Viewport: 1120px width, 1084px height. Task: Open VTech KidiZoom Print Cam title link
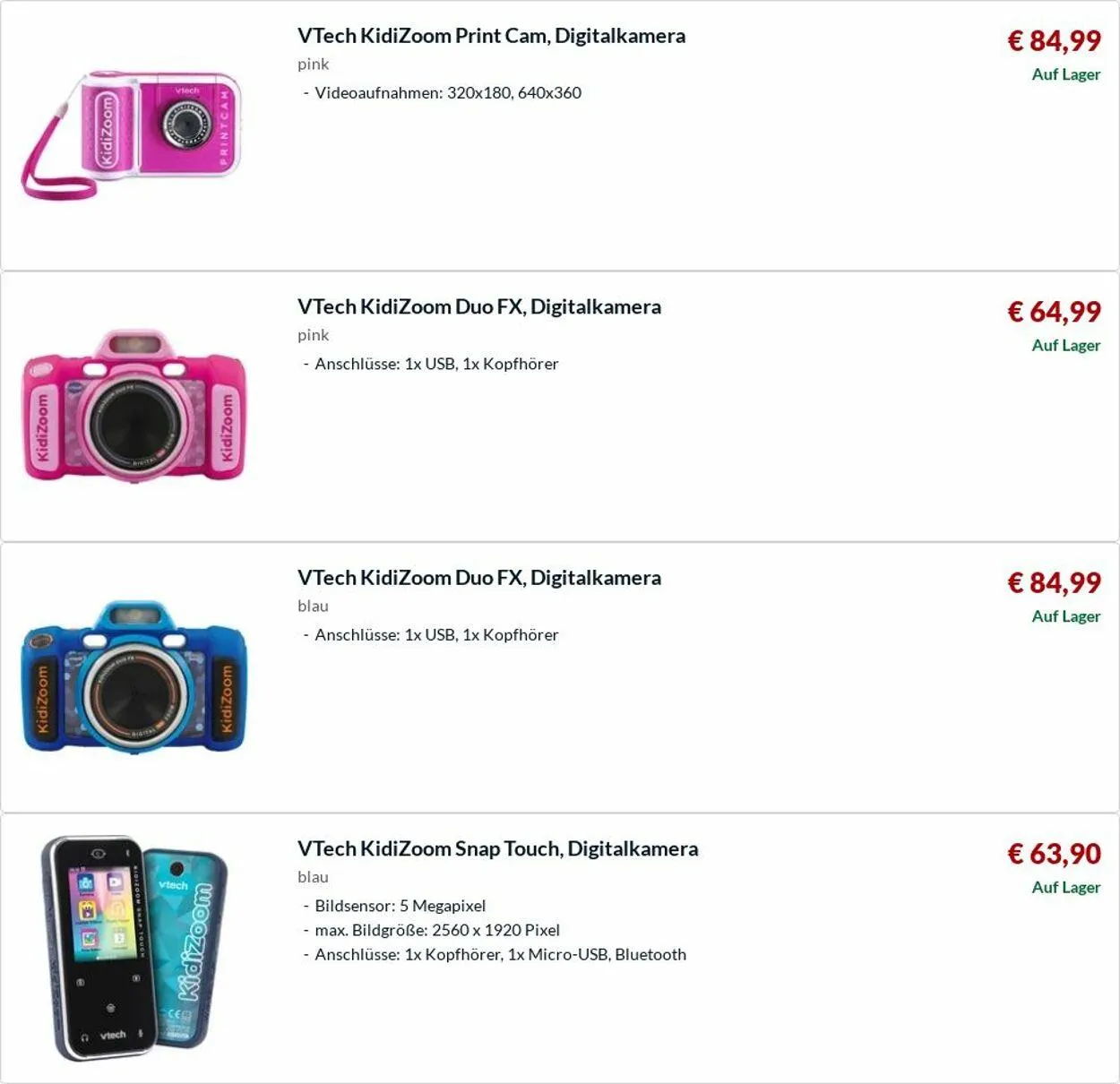click(491, 36)
